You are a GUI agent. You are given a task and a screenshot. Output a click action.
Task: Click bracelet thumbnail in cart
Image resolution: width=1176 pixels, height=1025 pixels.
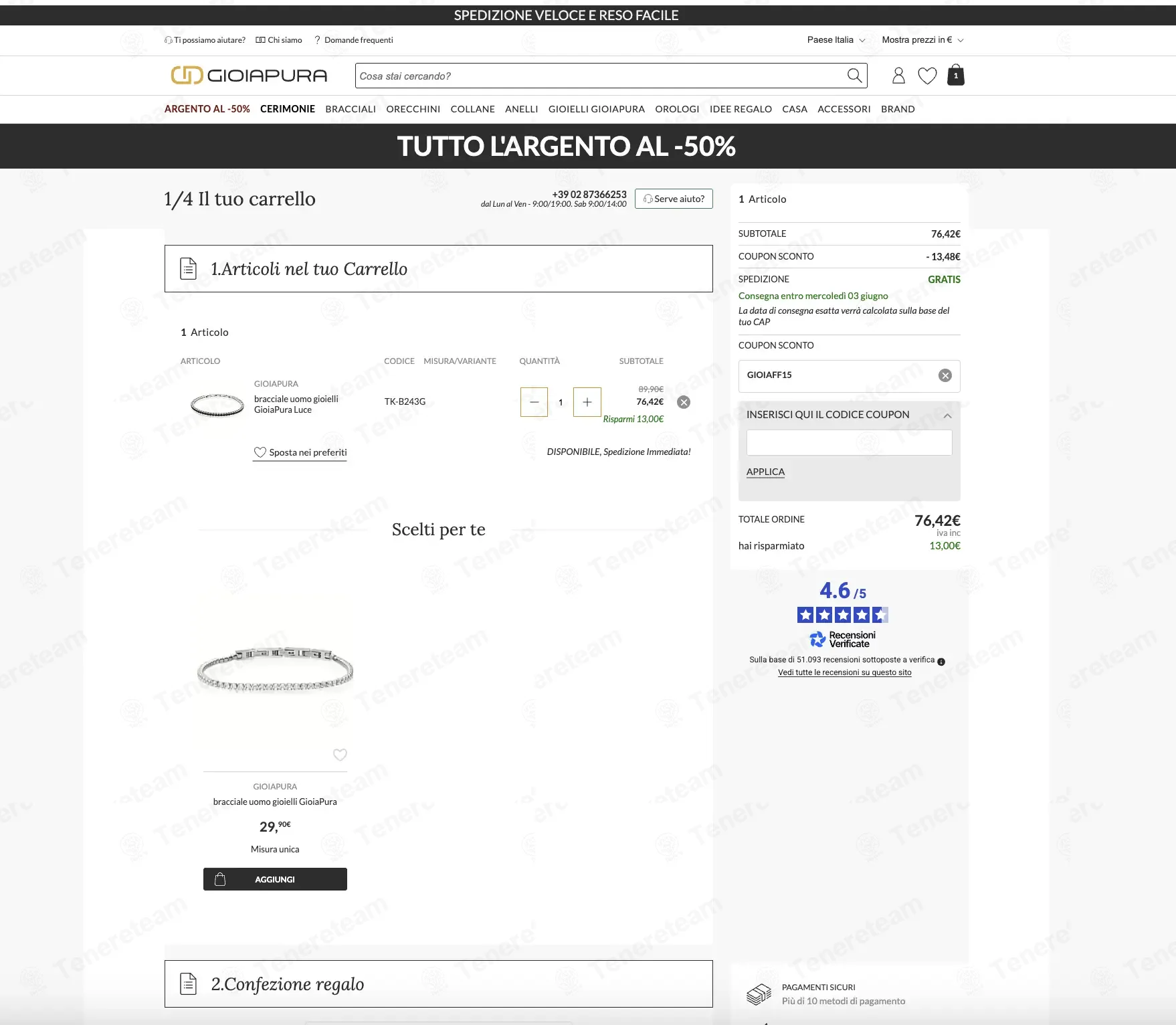click(x=217, y=405)
